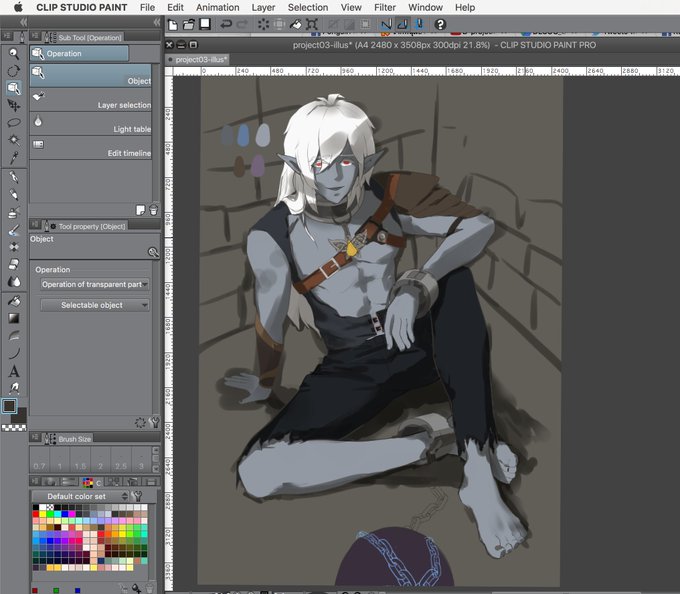Pick the red swatch in color set
This screenshot has width=680, height=594.
tap(36, 514)
